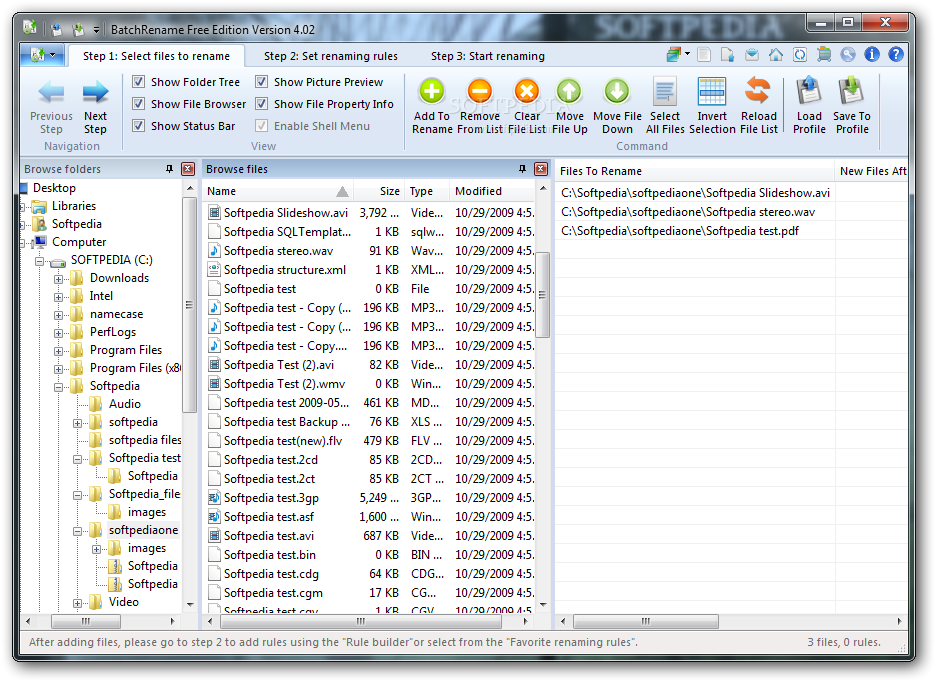Click the Clear File List icon
This screenshot has height=682, width=936.
tap(526, 91)
